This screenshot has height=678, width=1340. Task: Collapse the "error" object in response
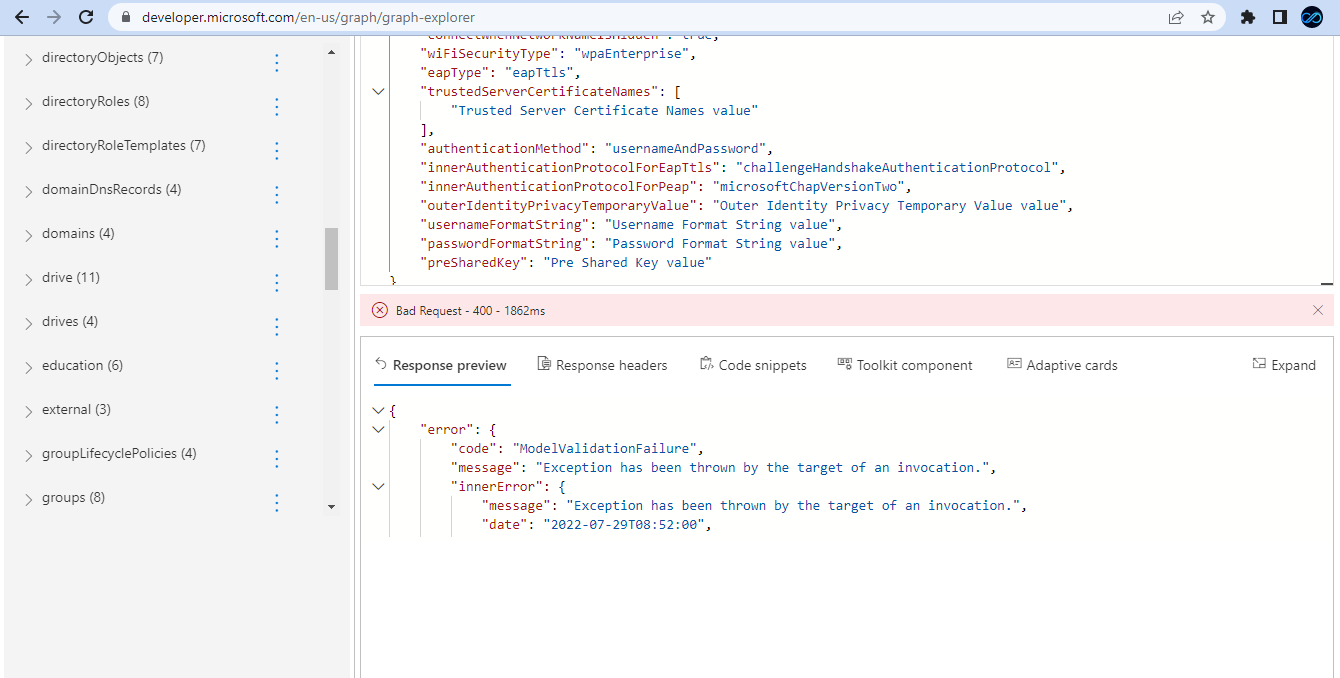pos(378,429)
